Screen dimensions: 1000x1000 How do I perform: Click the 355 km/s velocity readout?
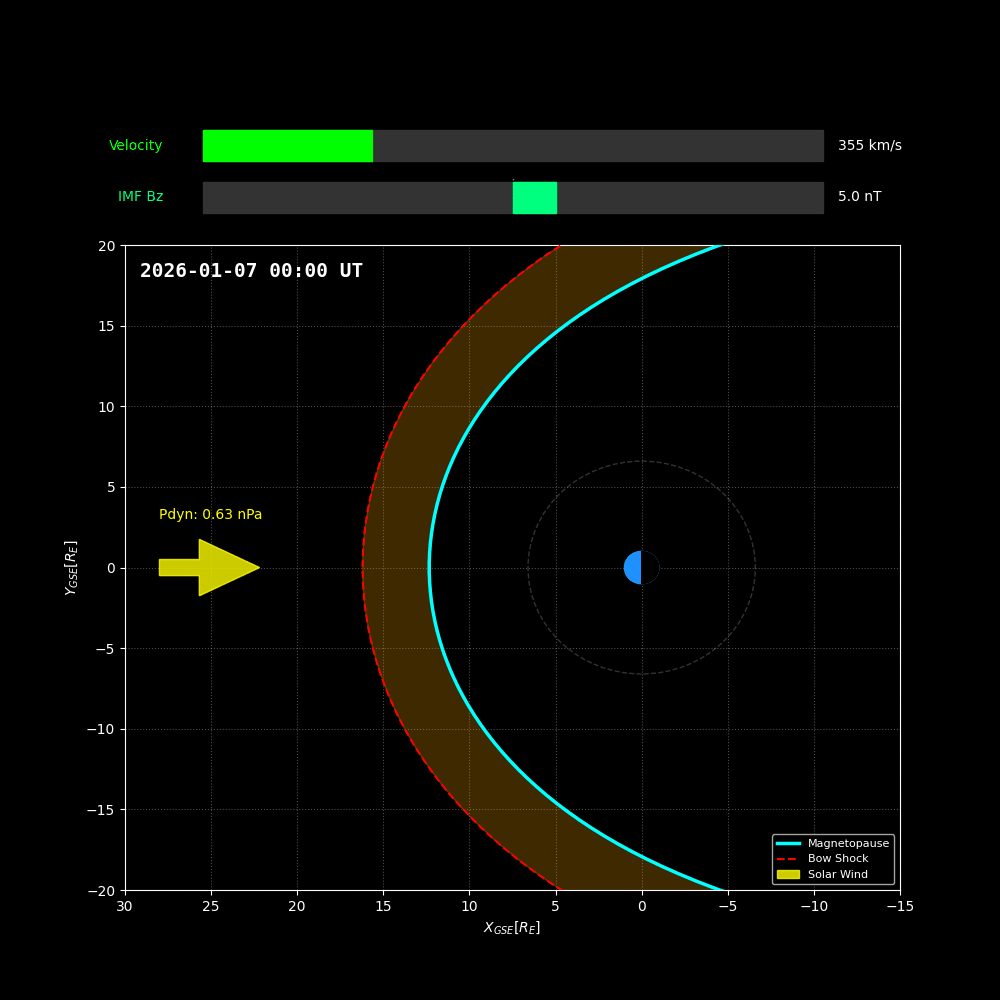pyautogui.click(x=869, y=145)
